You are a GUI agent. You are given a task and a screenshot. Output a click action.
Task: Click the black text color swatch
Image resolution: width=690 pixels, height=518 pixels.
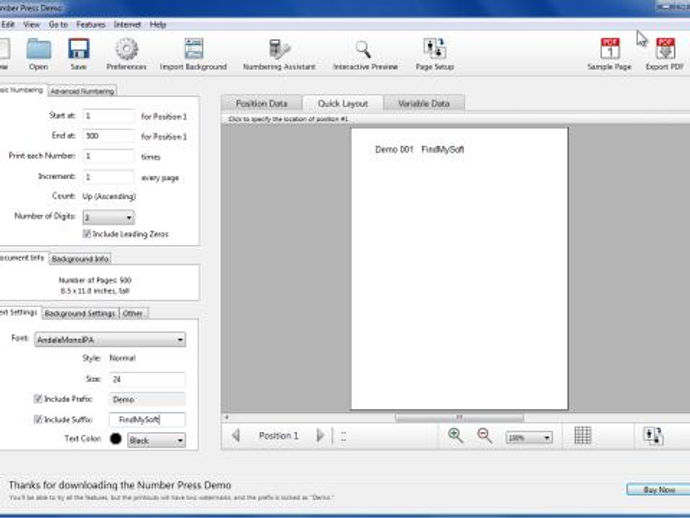coord(116,439)
